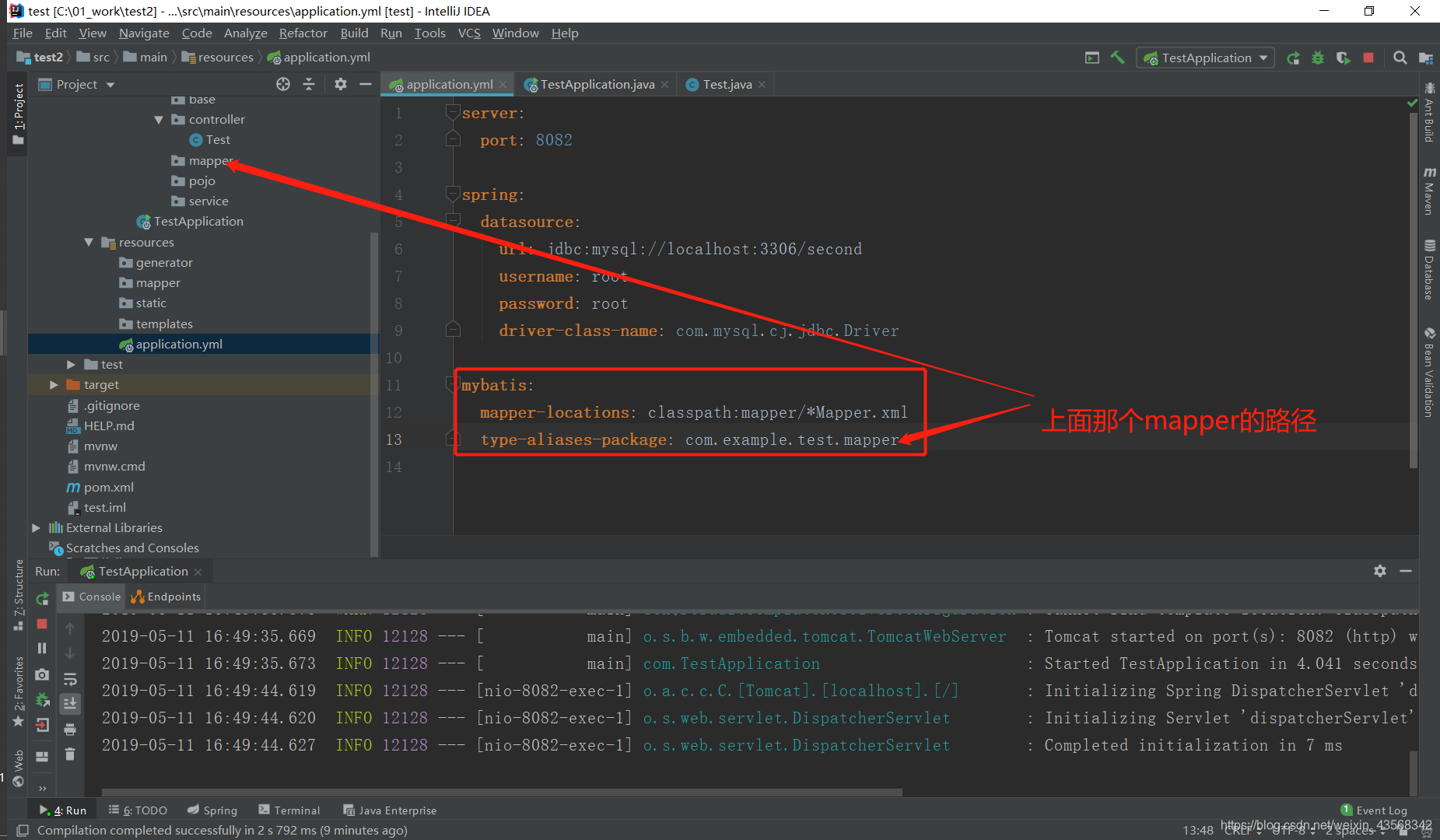
Task: Run TestApplication with the green rerun icon
Action: click(x=1293, y=58)
